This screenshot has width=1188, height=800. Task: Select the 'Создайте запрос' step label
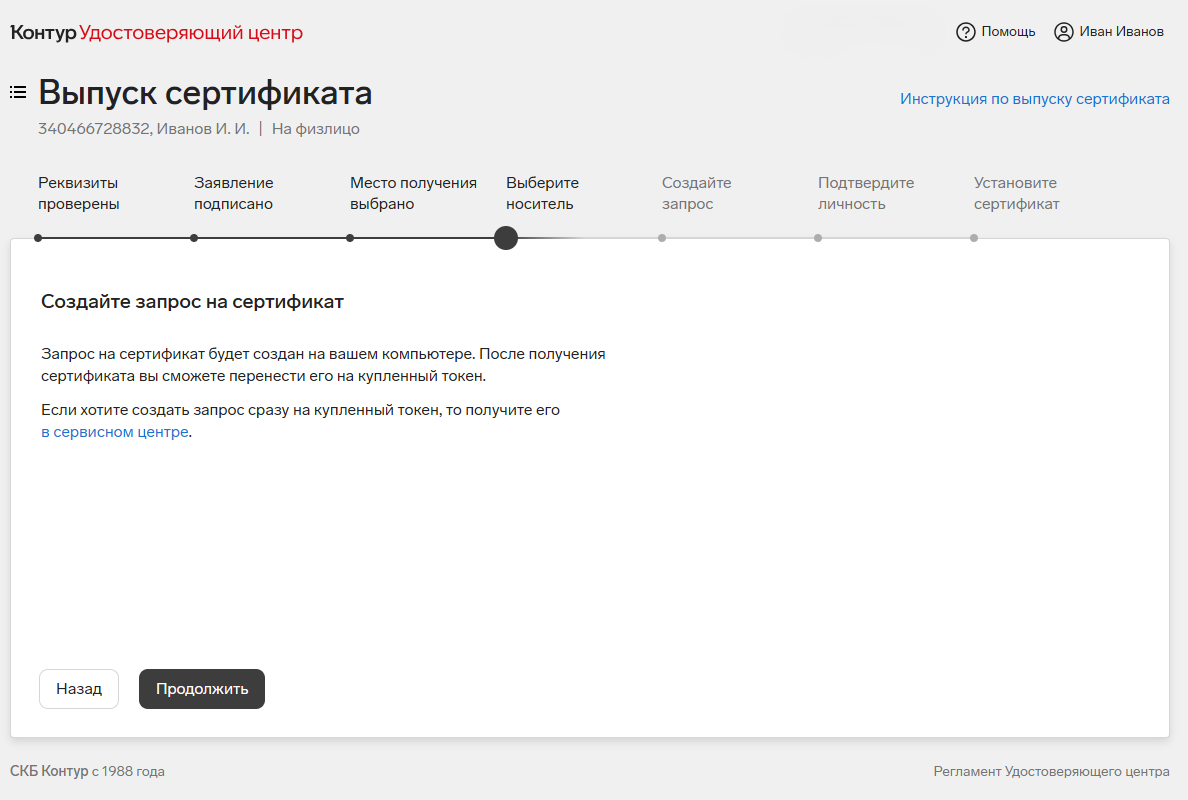(696, 193)
